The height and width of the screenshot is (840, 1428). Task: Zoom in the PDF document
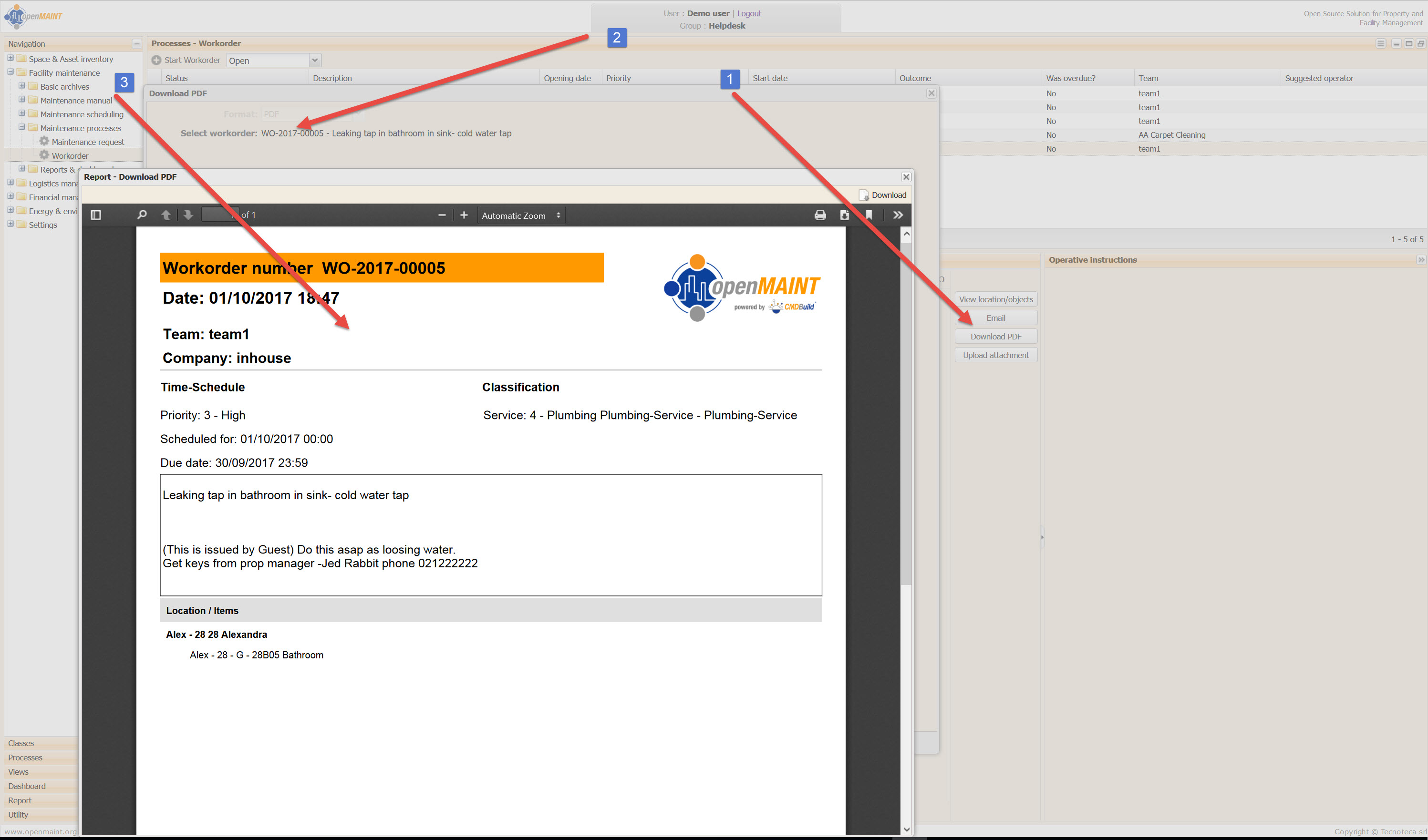464,215
